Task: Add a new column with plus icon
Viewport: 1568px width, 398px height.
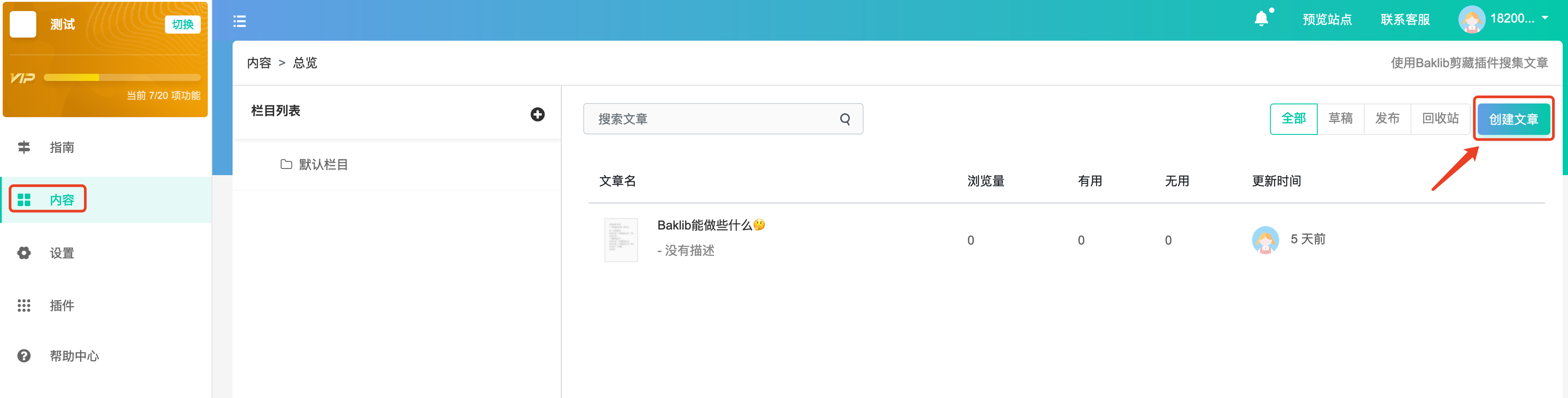Action: (x=537, y=115)
